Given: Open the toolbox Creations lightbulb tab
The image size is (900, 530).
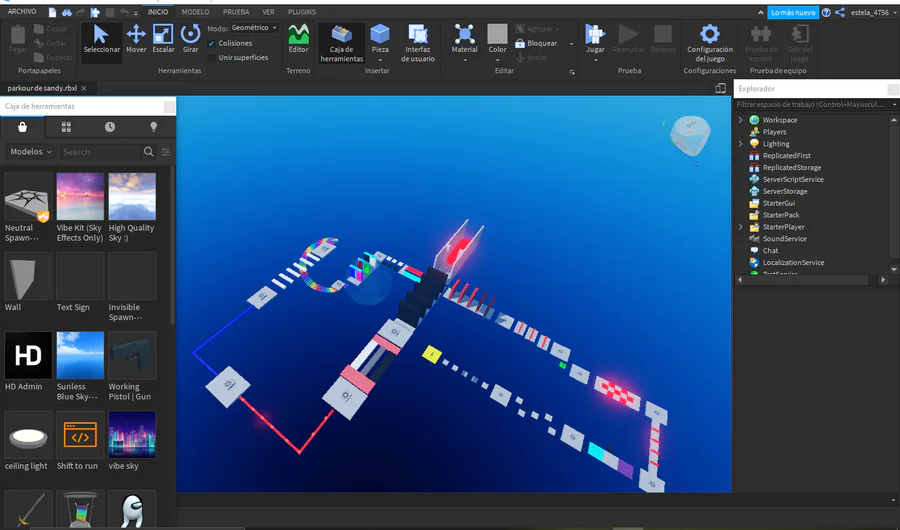Looking at the screenshot, I should click(x=153, y=127).
